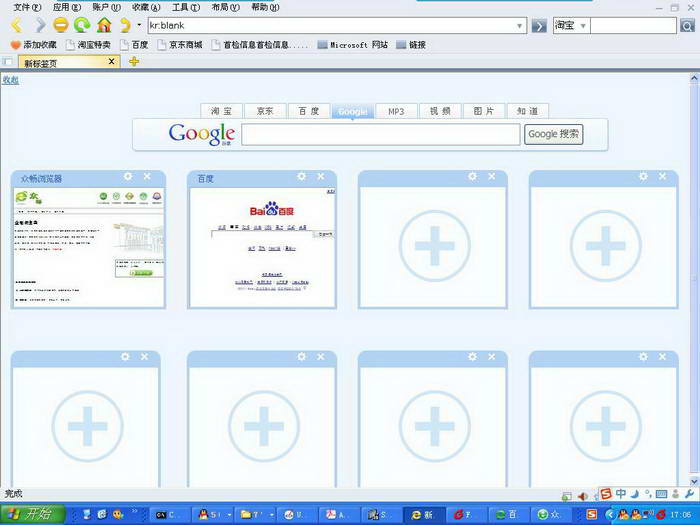Switch search to 图片 tab
700x525 pixels.
point(484,111)
